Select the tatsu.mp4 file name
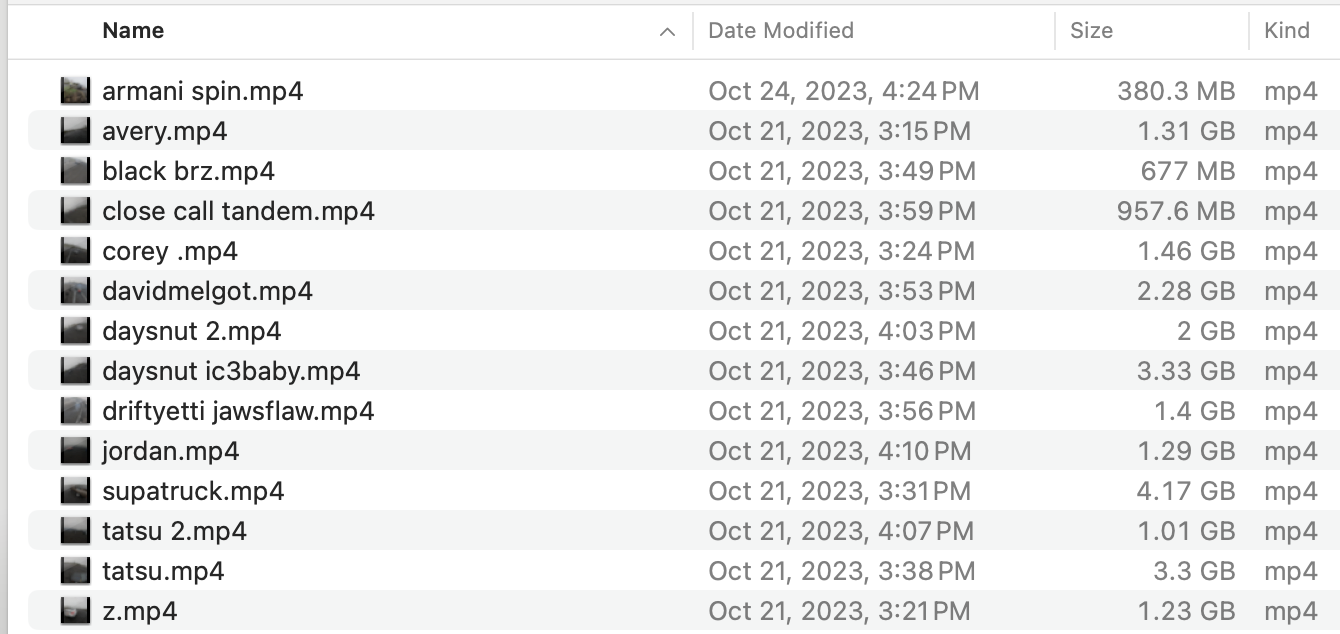Viewport: 1340px width, 634px height. (163, 571)
